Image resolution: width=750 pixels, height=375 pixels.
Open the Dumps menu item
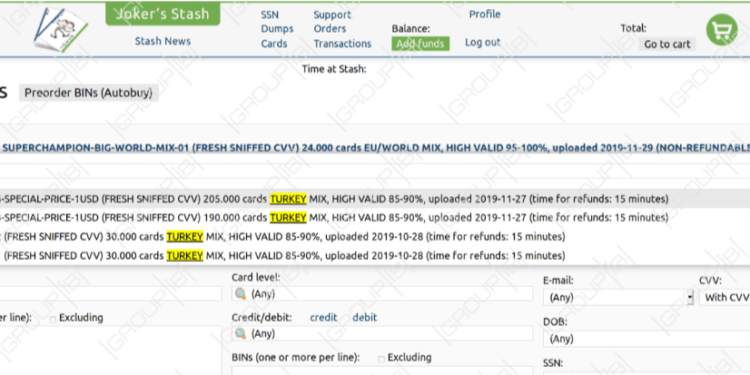[x=277, y=29]
